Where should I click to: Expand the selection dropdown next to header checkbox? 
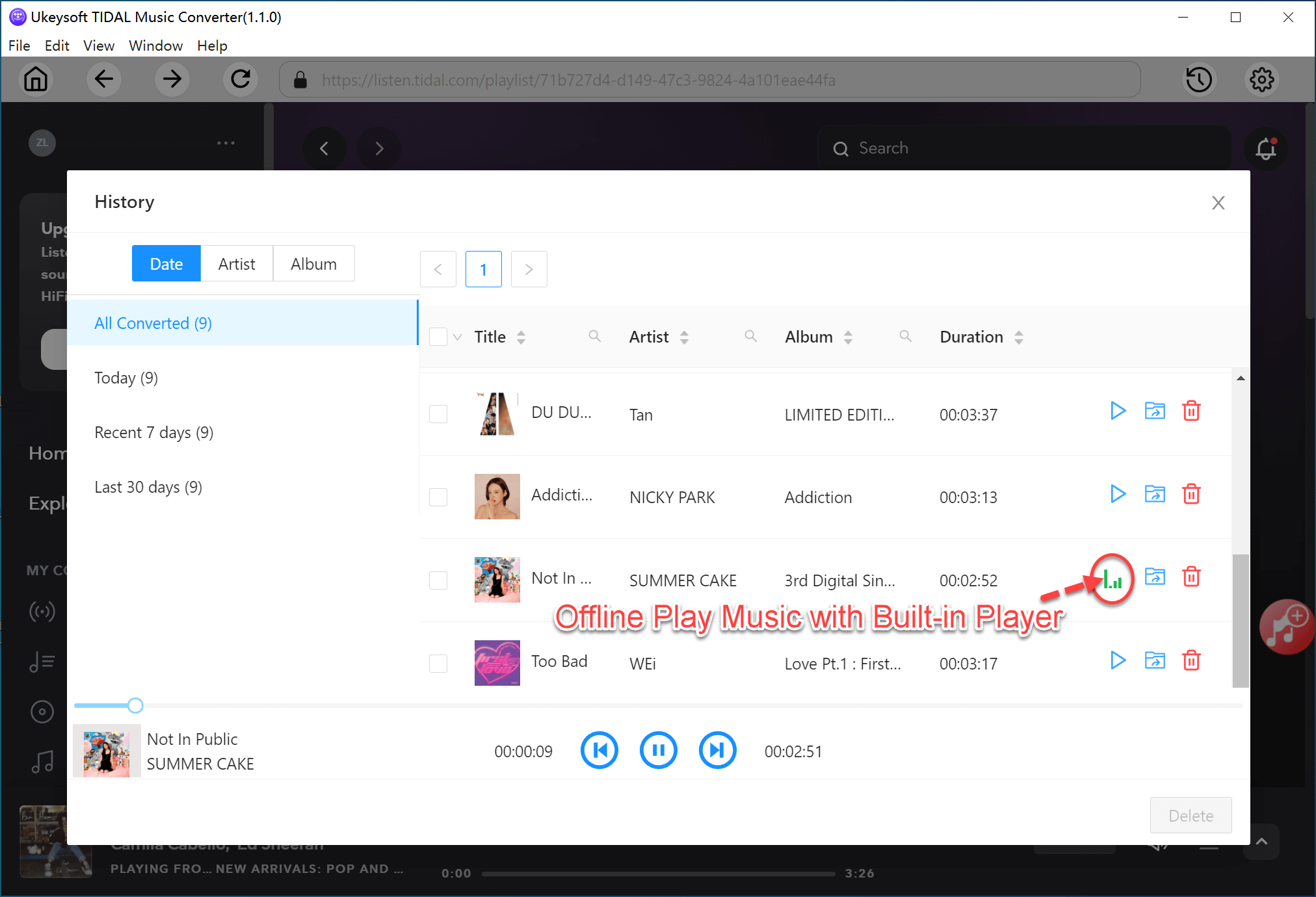pyautogui.click(x=457, y=337)
